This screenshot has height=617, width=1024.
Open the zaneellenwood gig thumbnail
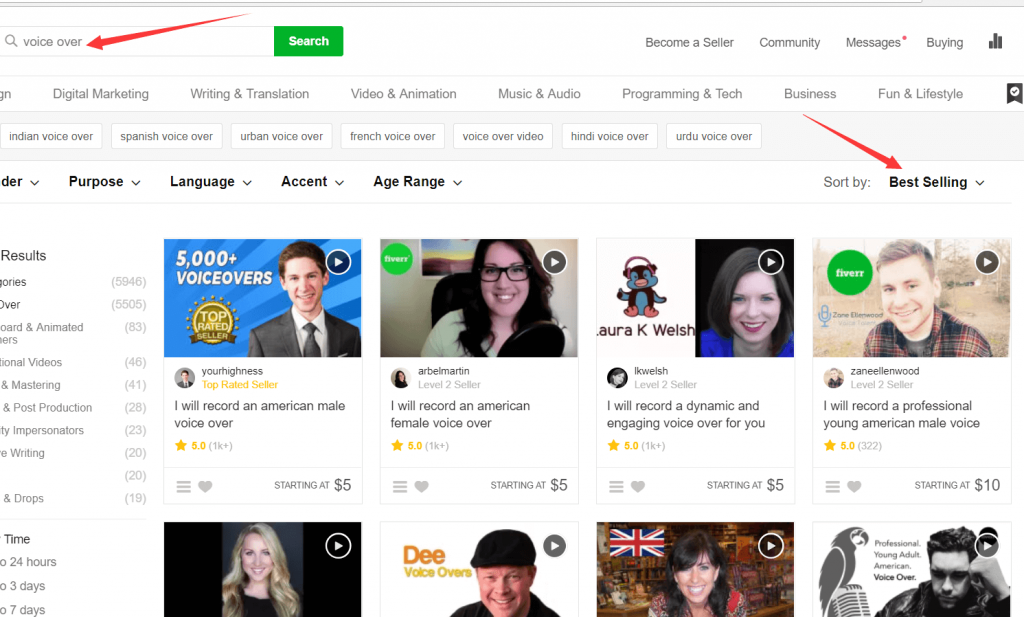tap(911, 298)
